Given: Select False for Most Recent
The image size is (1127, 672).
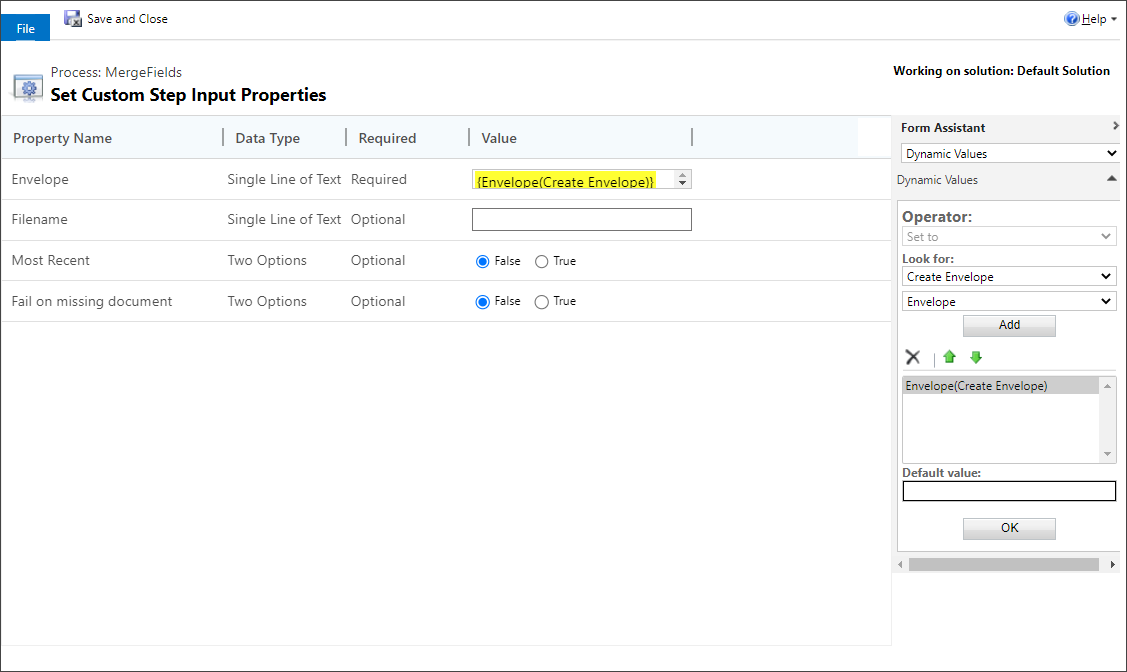Looking at the screenshot, I should coord(482,260).
